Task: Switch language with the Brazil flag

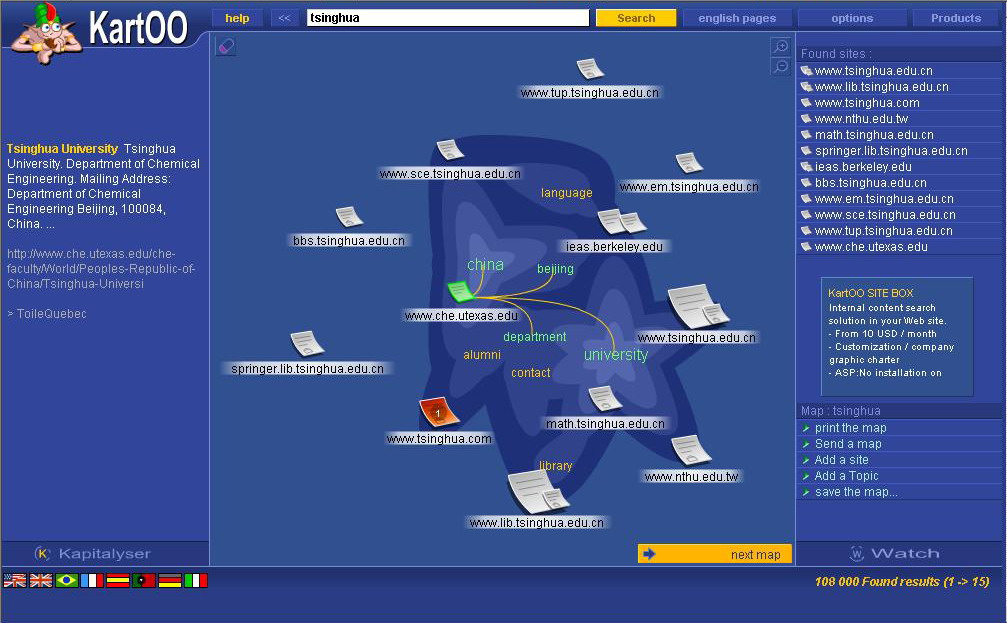Action: [x=66, y=581]
